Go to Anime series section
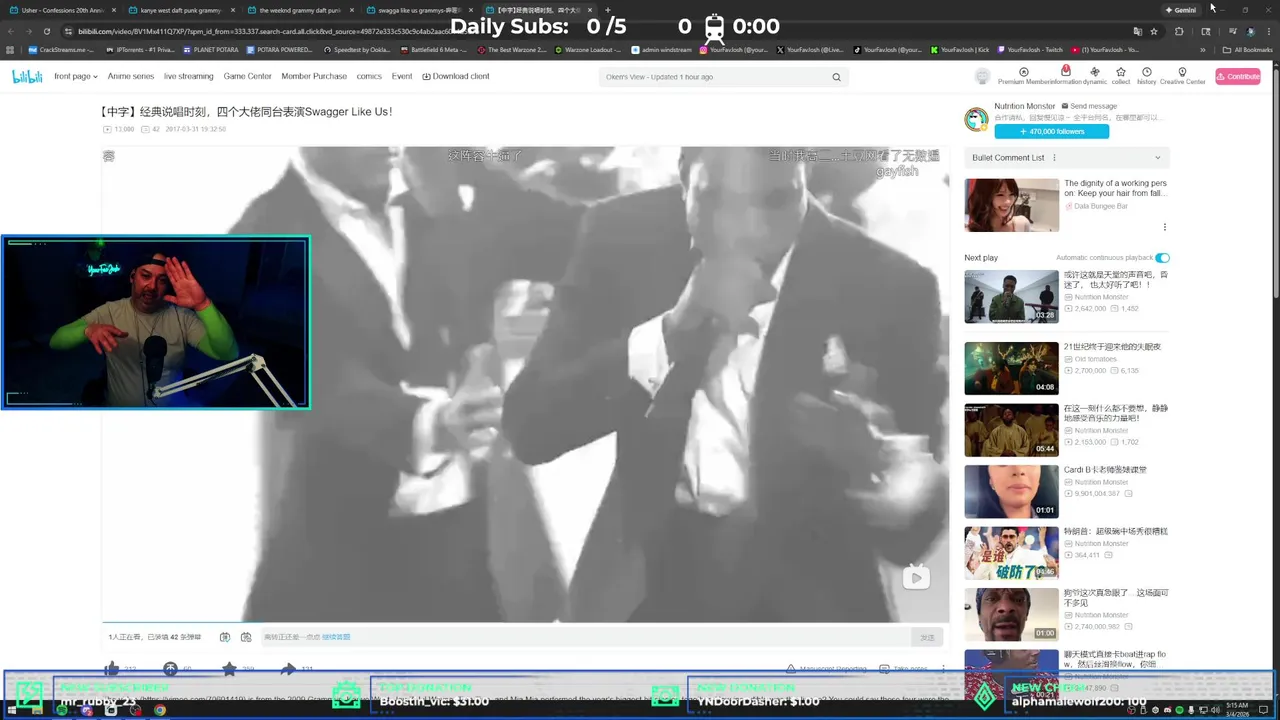The width and height of the screenshot is (1280, 720). [x=131, y=76]
